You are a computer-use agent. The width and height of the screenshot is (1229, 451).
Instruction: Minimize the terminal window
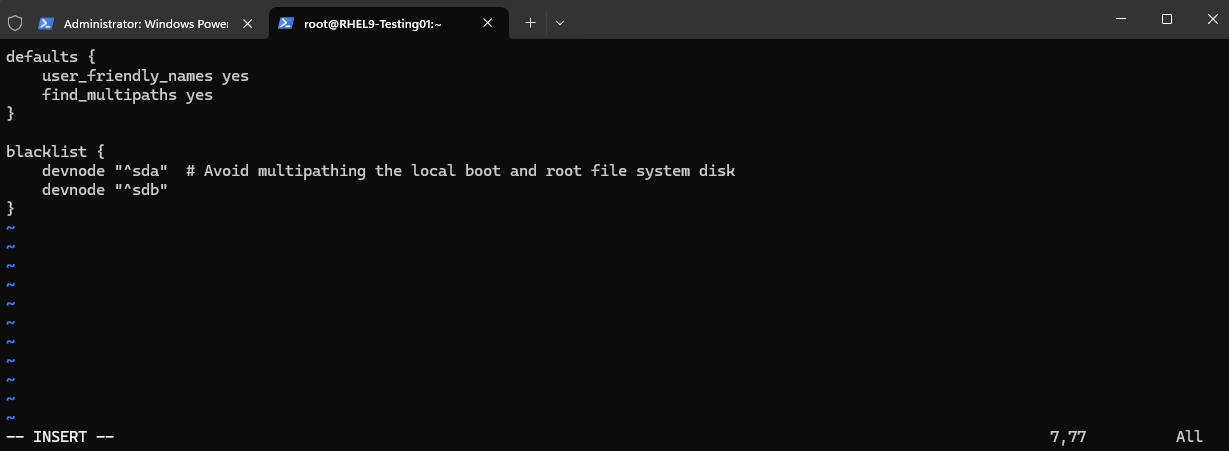pyautogui.click(x=1120, y=19)
